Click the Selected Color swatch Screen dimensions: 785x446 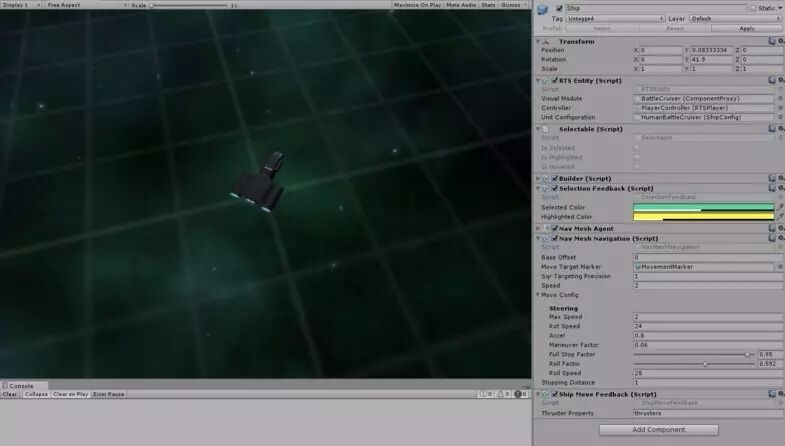click(703, 207)
